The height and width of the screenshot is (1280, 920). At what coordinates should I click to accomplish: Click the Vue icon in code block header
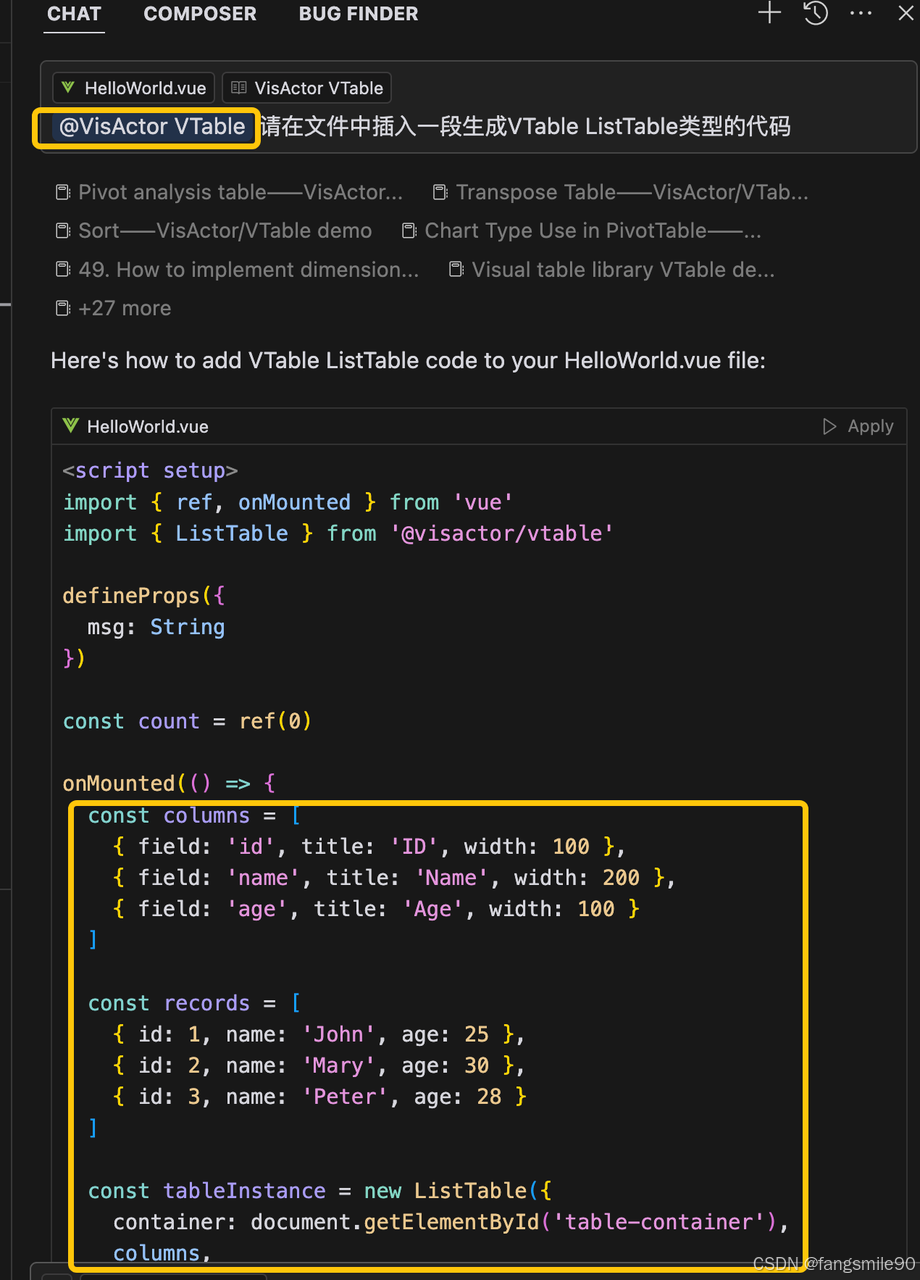point(70,426)
